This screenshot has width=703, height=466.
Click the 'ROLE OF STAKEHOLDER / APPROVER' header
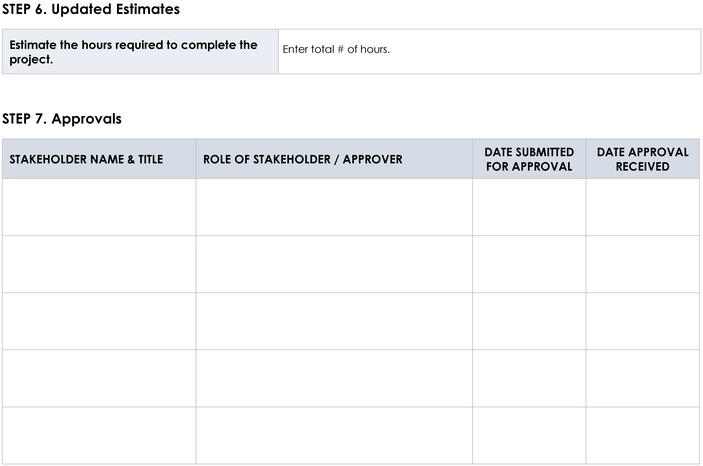[334, 159]
